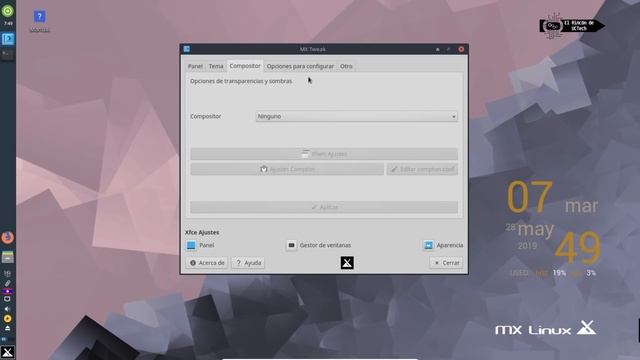The height and width of the screenshot is (360, 640).
Task: Click the MX Tweak title bar window icon
Action: click(x=187, y=49)
